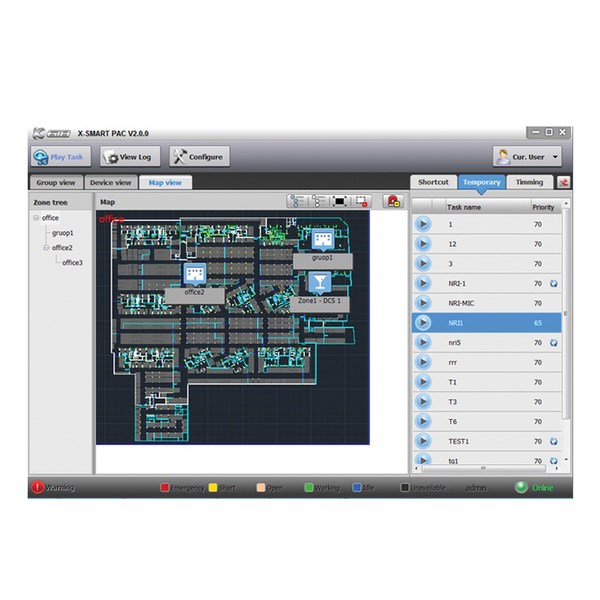The height and width of the screenshot is (600, 600).
Task: Click the repeat icon on tq1 row
Action: pos(553,461)
